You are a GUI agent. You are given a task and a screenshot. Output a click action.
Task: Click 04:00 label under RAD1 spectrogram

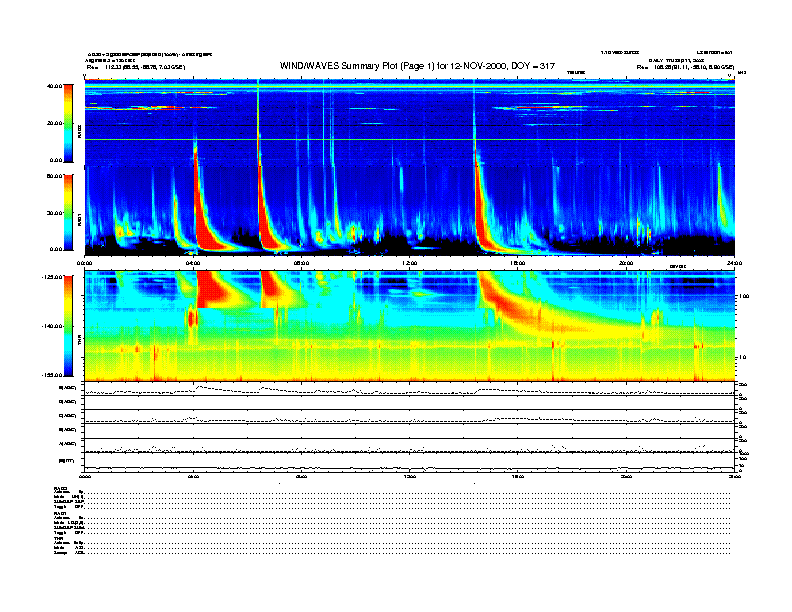(193, 263)
